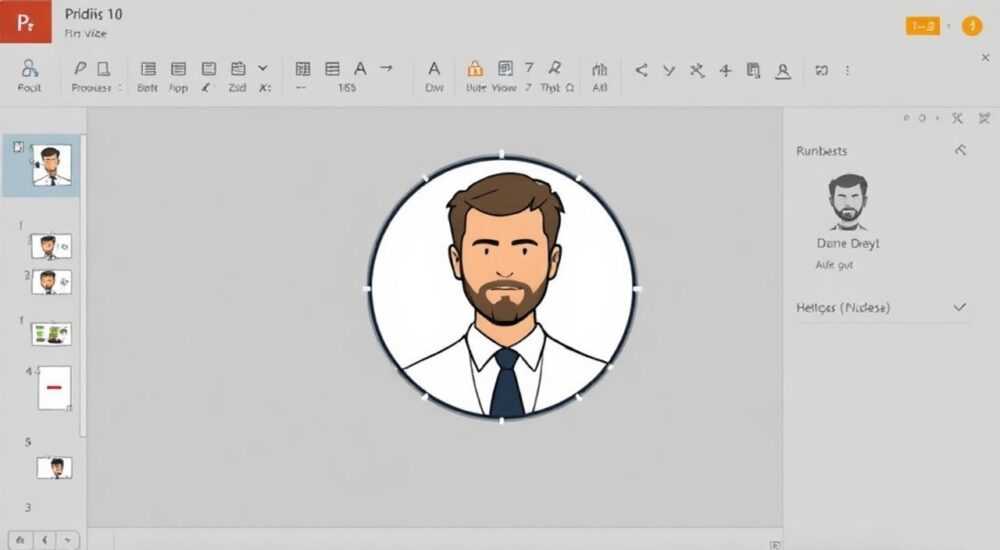Select the slide thumbnail with red dash
This screenshot has width=1000, height=550.
(54, 387)
